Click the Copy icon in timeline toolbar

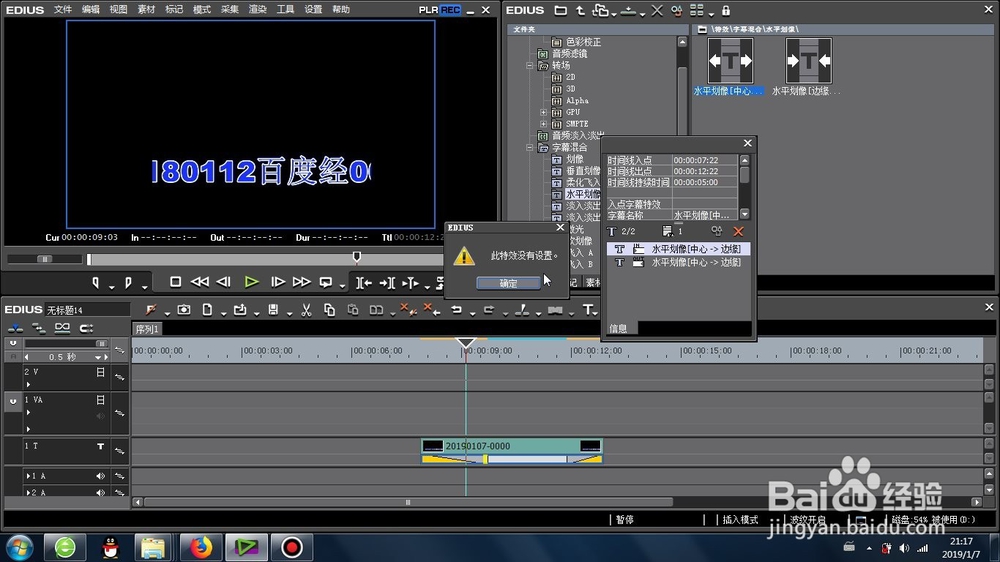[329, 310]
